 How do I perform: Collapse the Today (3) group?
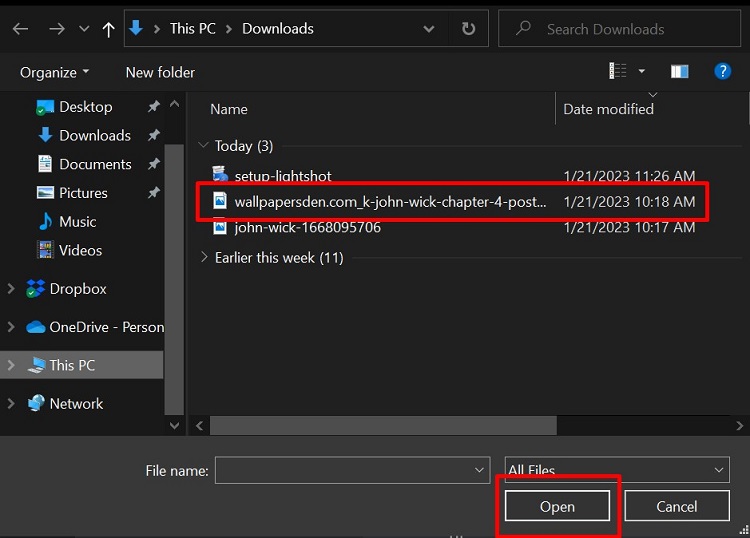(x=204, y=146)
